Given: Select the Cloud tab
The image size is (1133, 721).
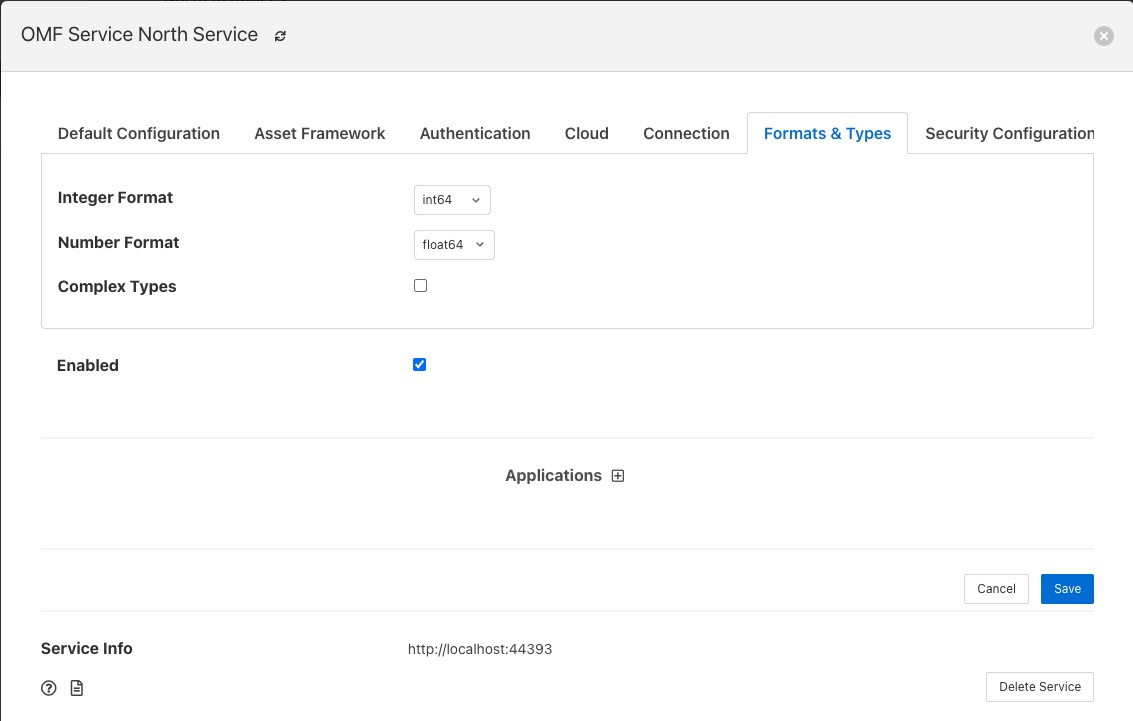Looking at the screenshot, I should click(587, 133).
